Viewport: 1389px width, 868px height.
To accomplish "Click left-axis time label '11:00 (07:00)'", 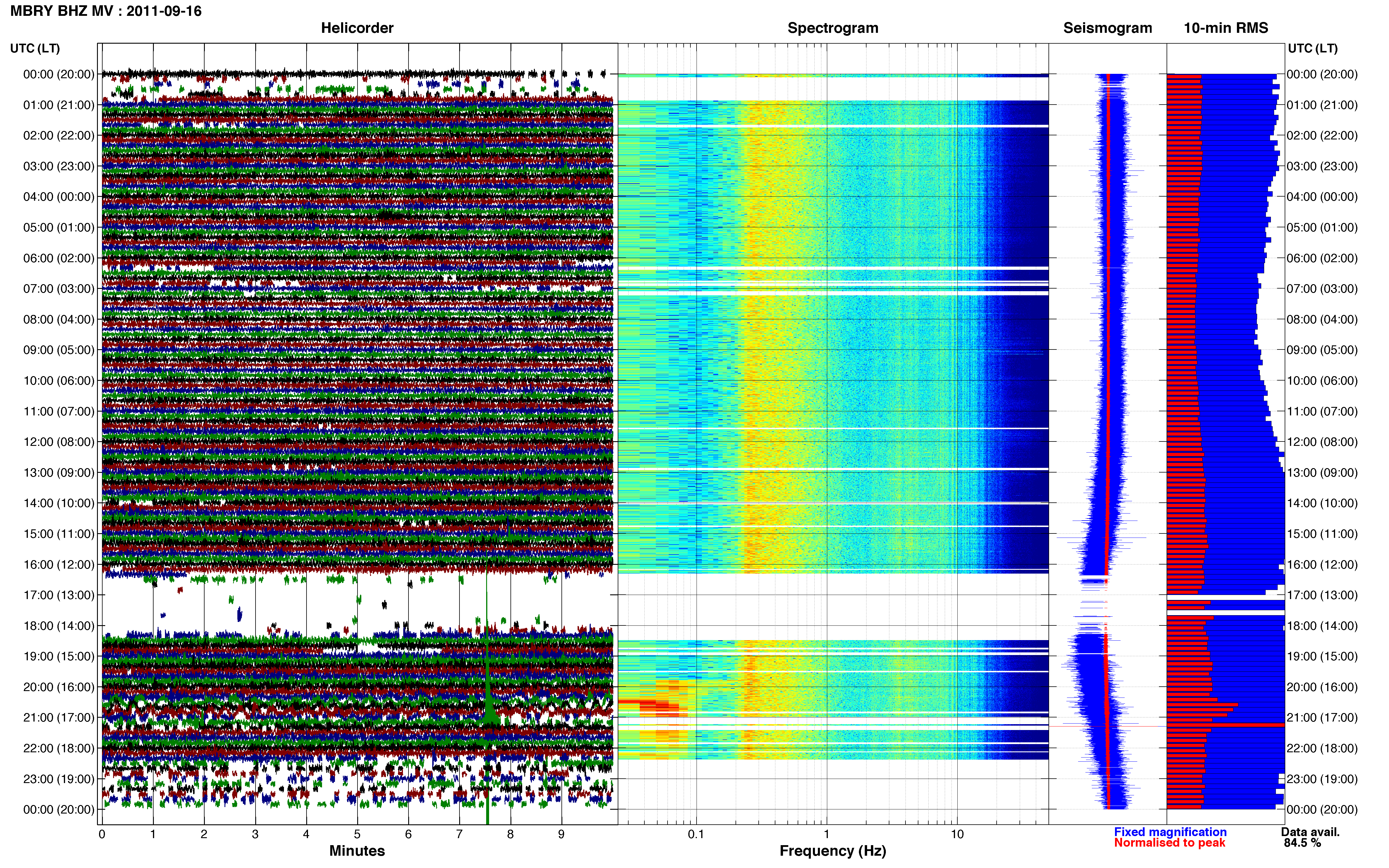I will tap(59, 411).
